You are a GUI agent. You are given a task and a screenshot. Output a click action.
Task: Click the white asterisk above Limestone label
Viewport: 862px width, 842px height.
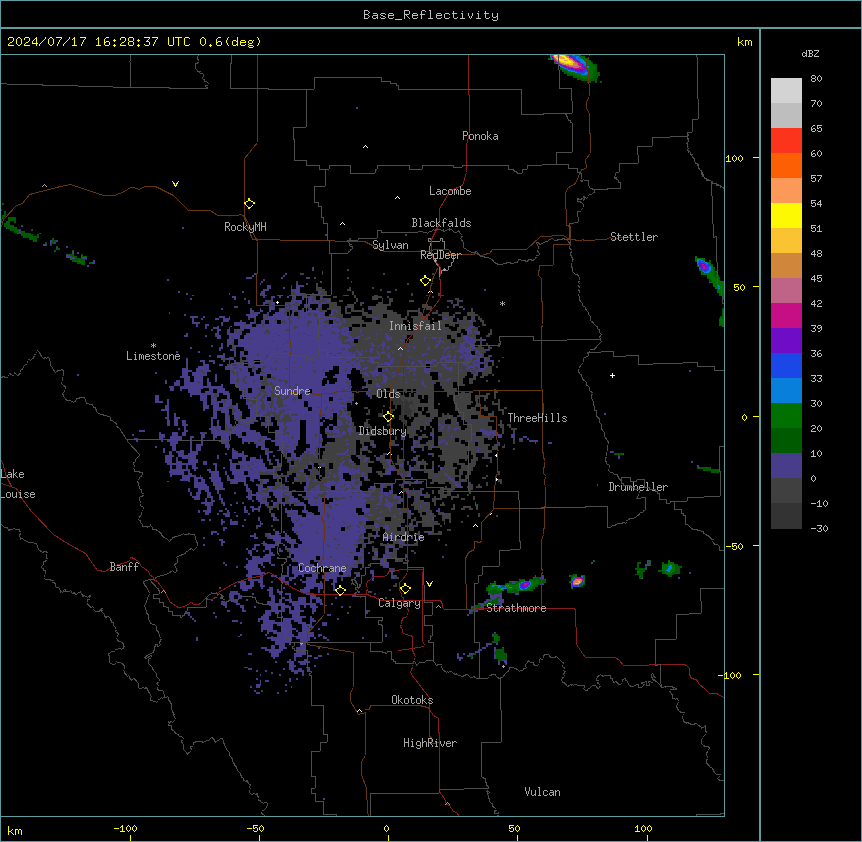click(153, 345)
